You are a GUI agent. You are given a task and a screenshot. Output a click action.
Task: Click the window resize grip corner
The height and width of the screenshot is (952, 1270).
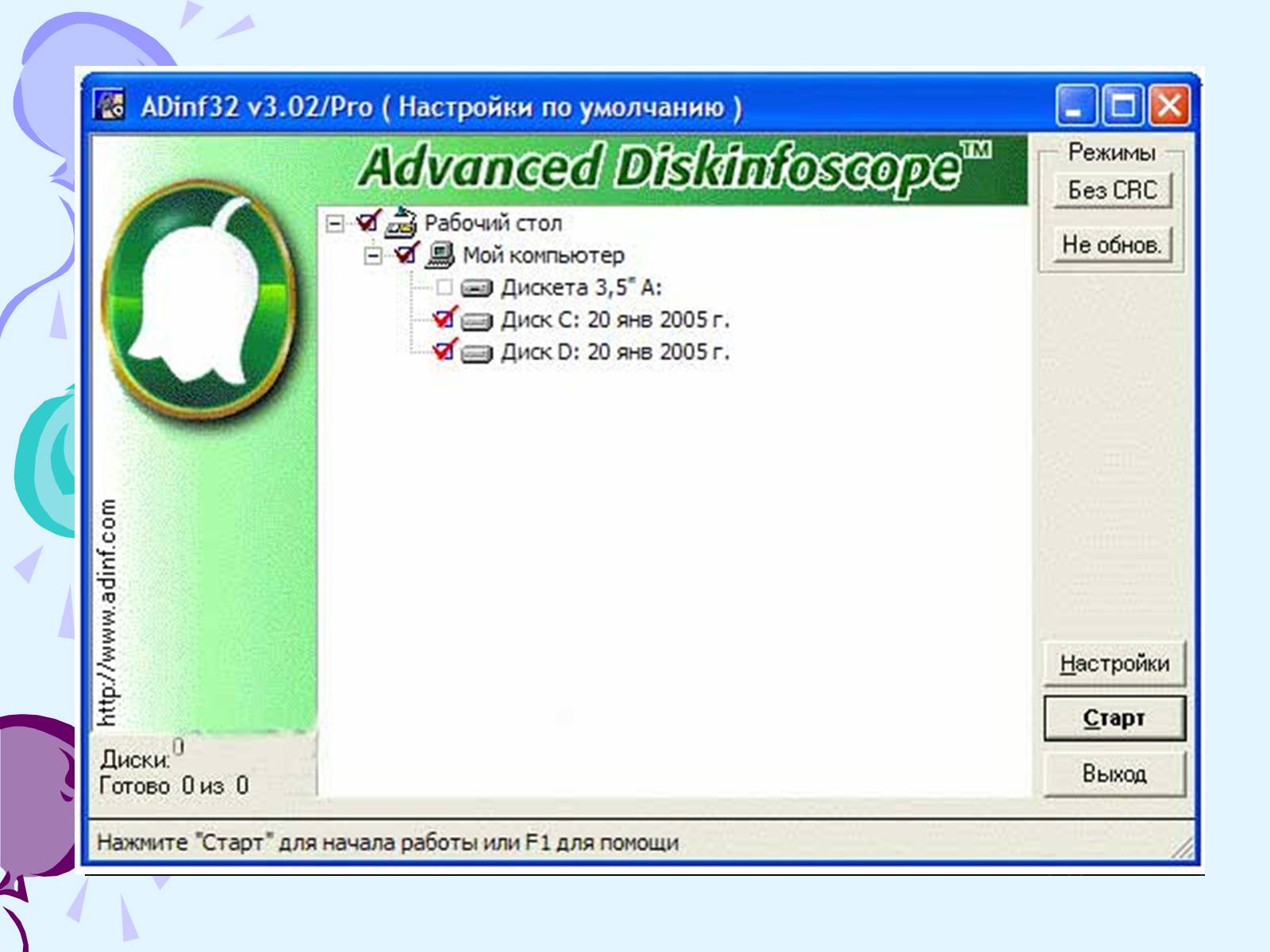click(x=1183, y=849)
